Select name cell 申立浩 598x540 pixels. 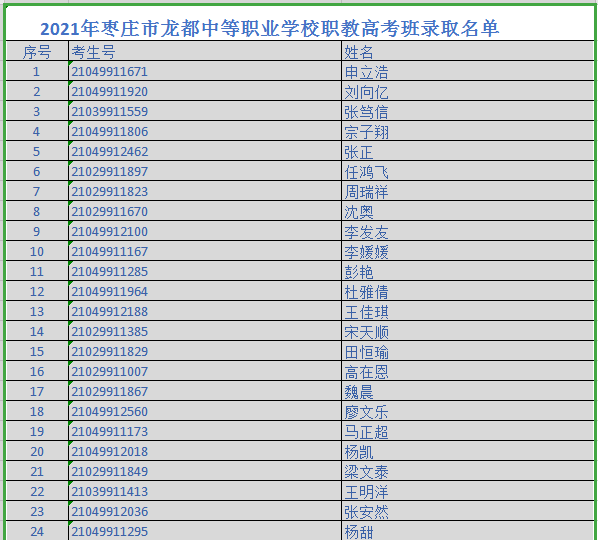468,71
